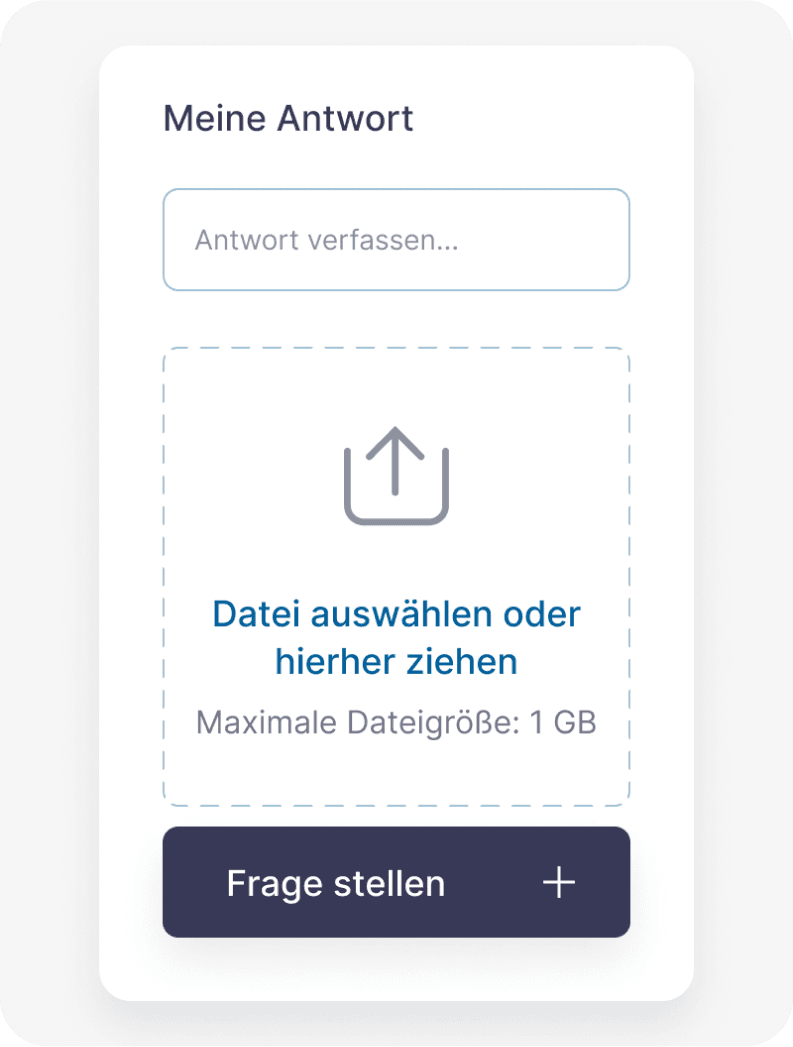This screenshot has height=1047, width=793.
Task: Click the "Frage stellen" button
Action: 396,882
